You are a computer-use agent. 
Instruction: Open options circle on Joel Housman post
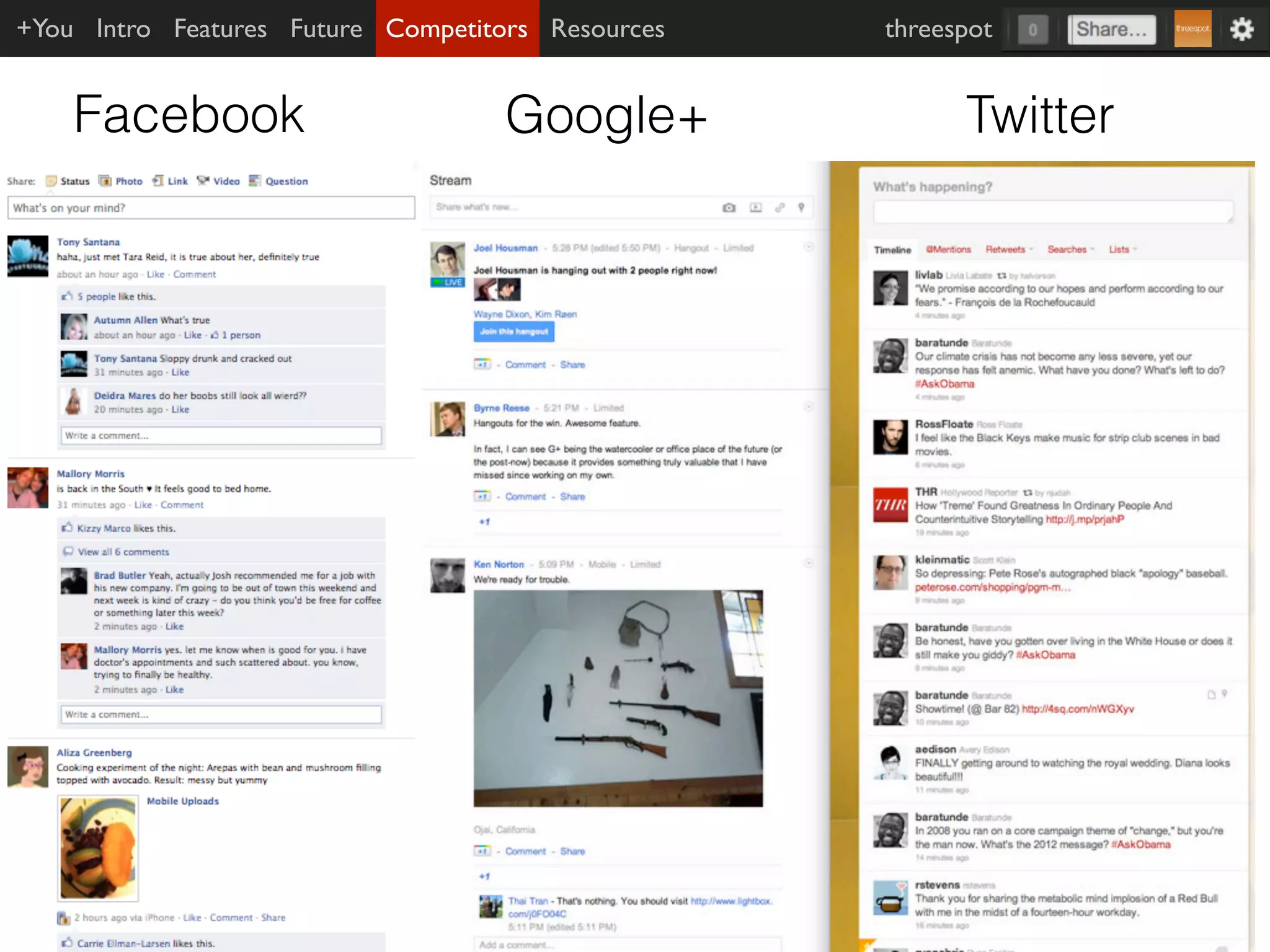[x=809, y=247]
